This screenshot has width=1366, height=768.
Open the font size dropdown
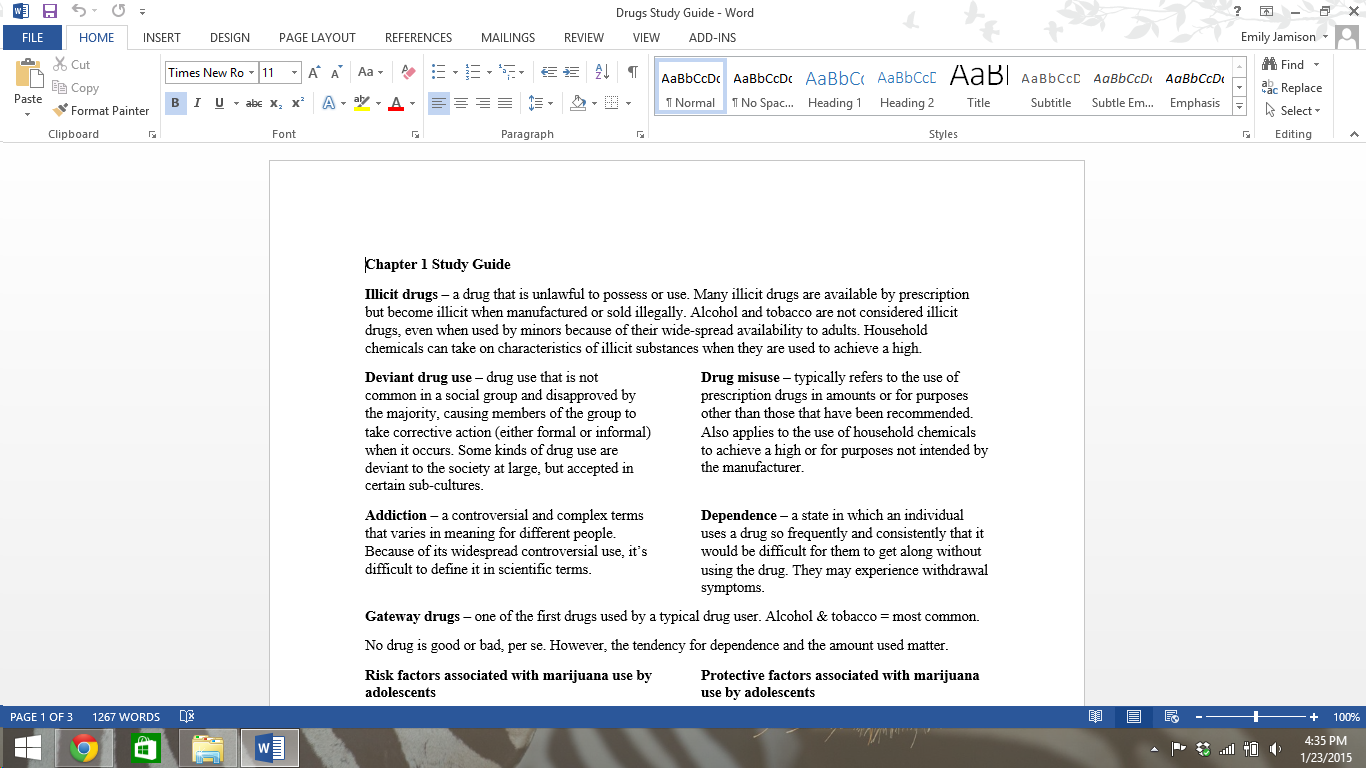(x=294, y=72)
